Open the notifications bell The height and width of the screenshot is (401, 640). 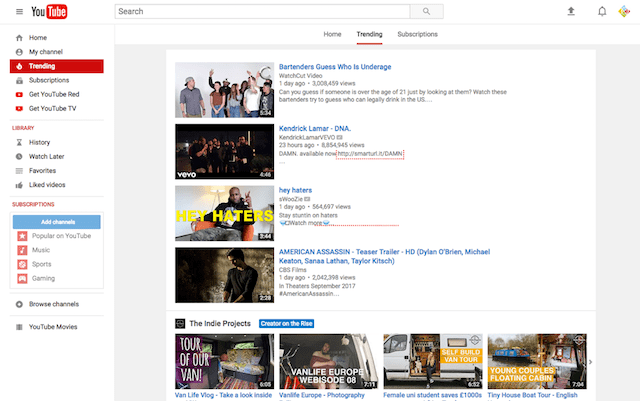[x=602, y=12]
